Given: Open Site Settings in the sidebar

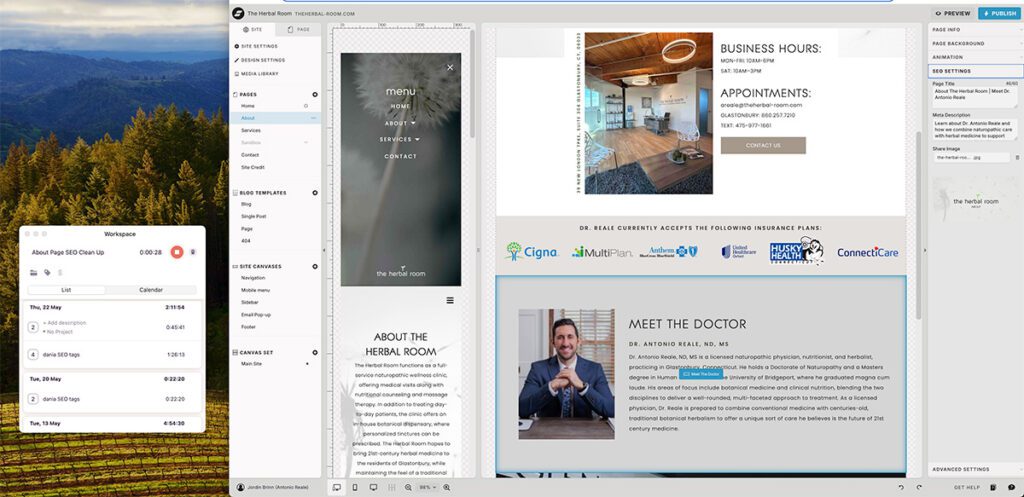Looking at the screenshot, I should [x=259, y=46].
